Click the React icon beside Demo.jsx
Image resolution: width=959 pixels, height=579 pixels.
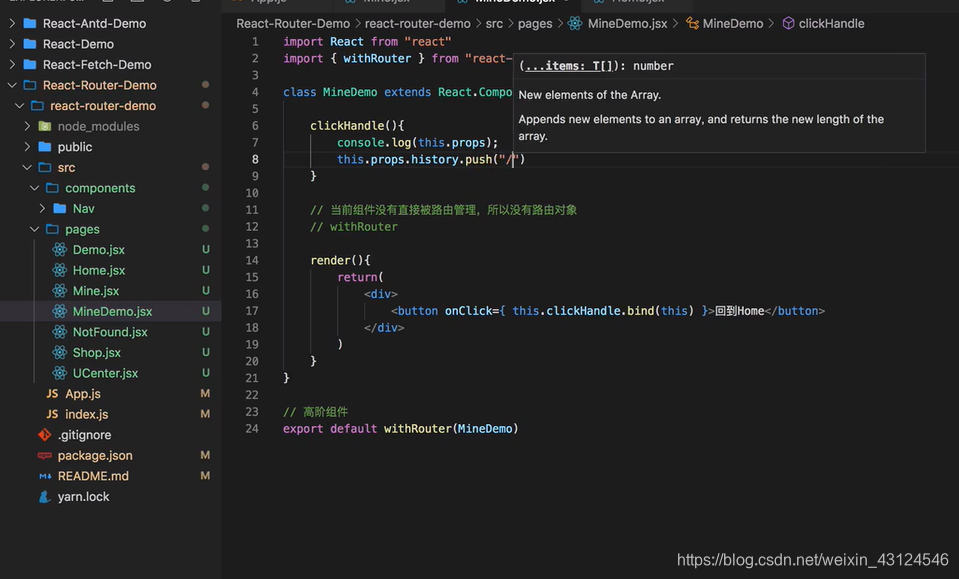pyautogui.click(x=59, y=249)
